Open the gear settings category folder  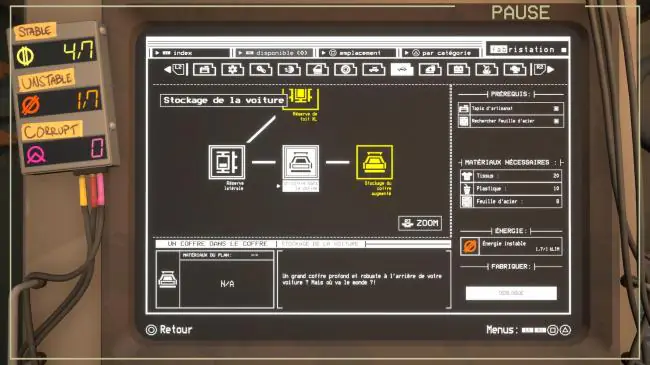233,69
